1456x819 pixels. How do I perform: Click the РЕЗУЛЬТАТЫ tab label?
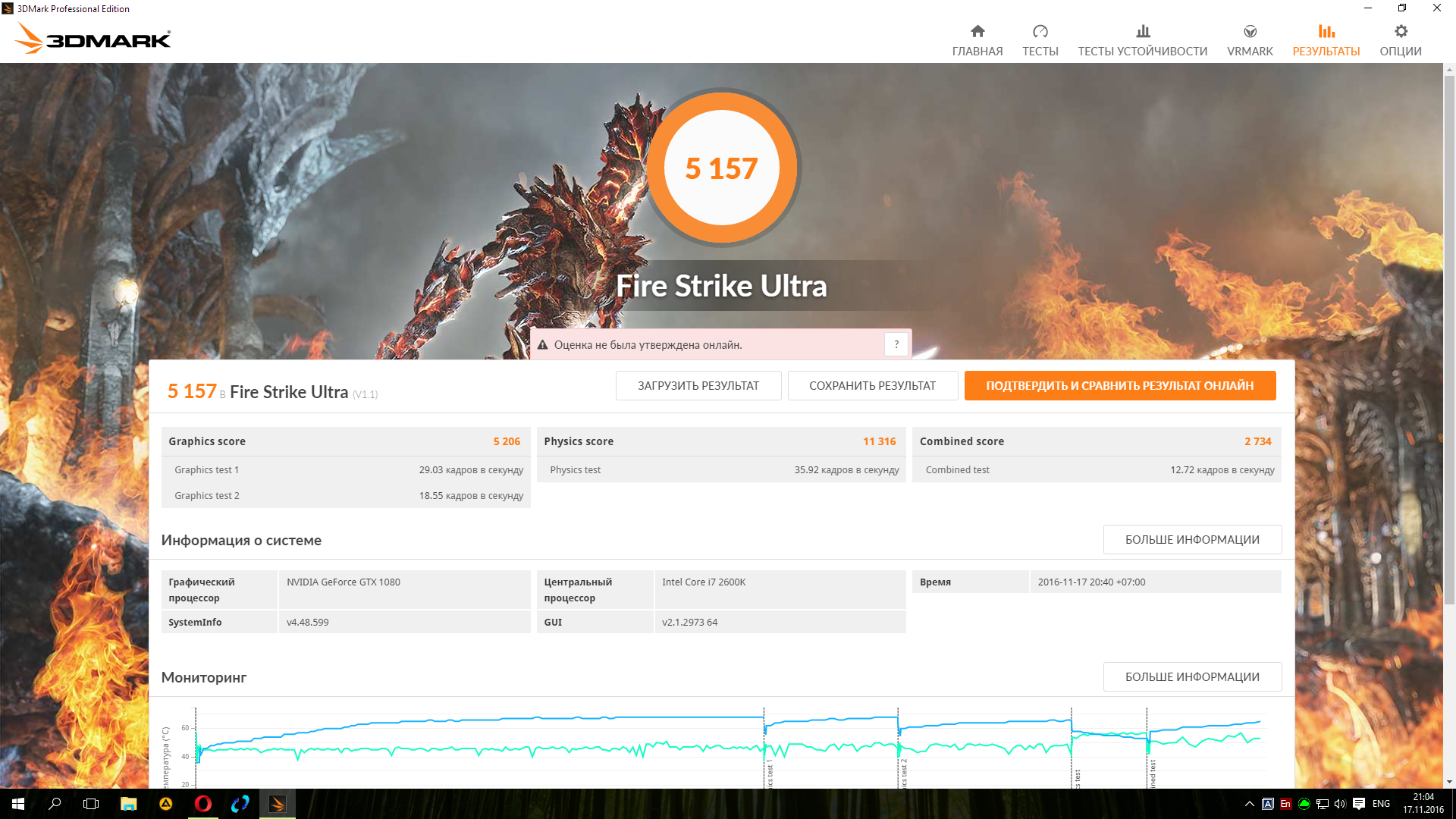point(1326,52)
